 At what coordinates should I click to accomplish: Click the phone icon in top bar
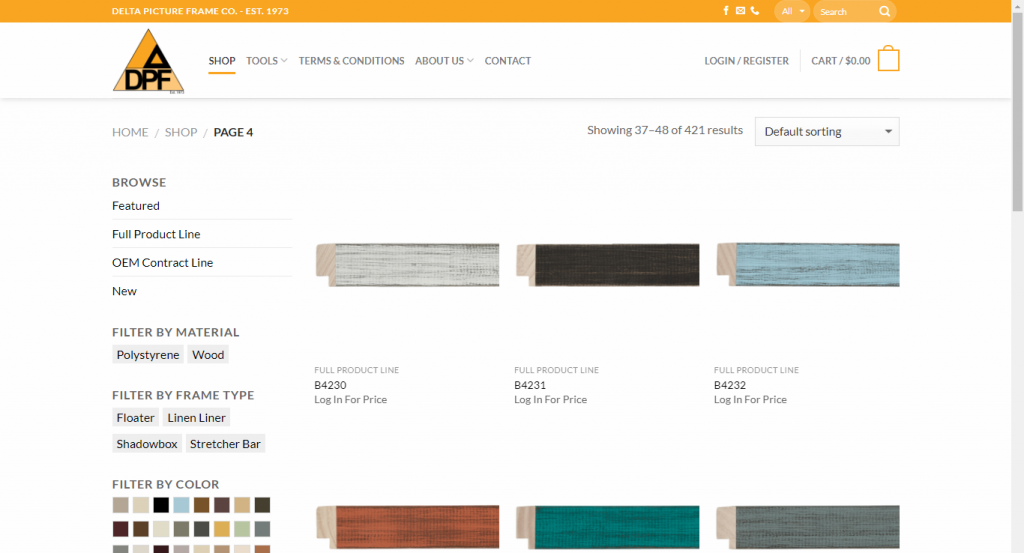[x=754, y=11]
